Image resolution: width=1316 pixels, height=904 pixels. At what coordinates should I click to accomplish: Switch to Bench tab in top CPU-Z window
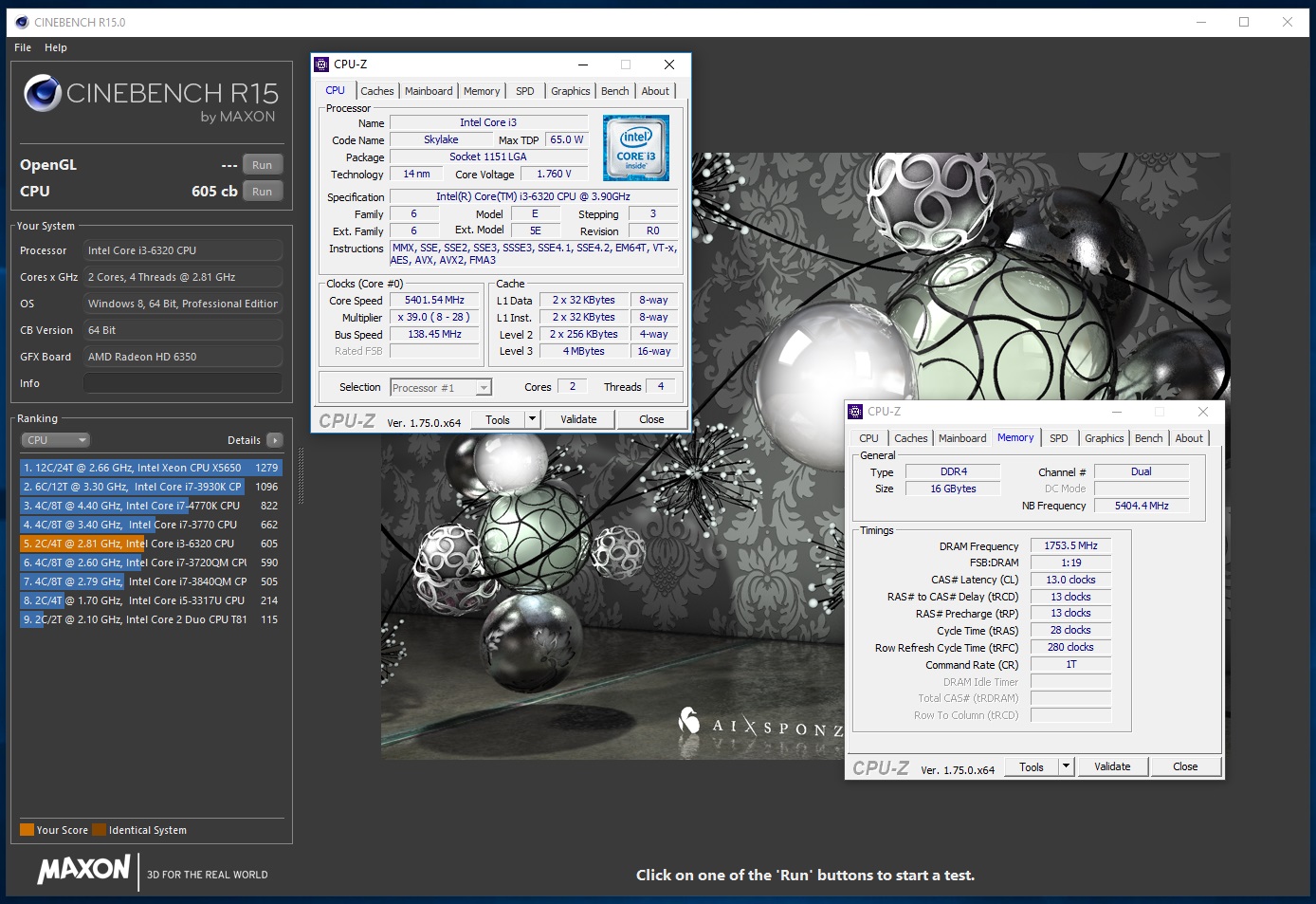coord(615,91)
